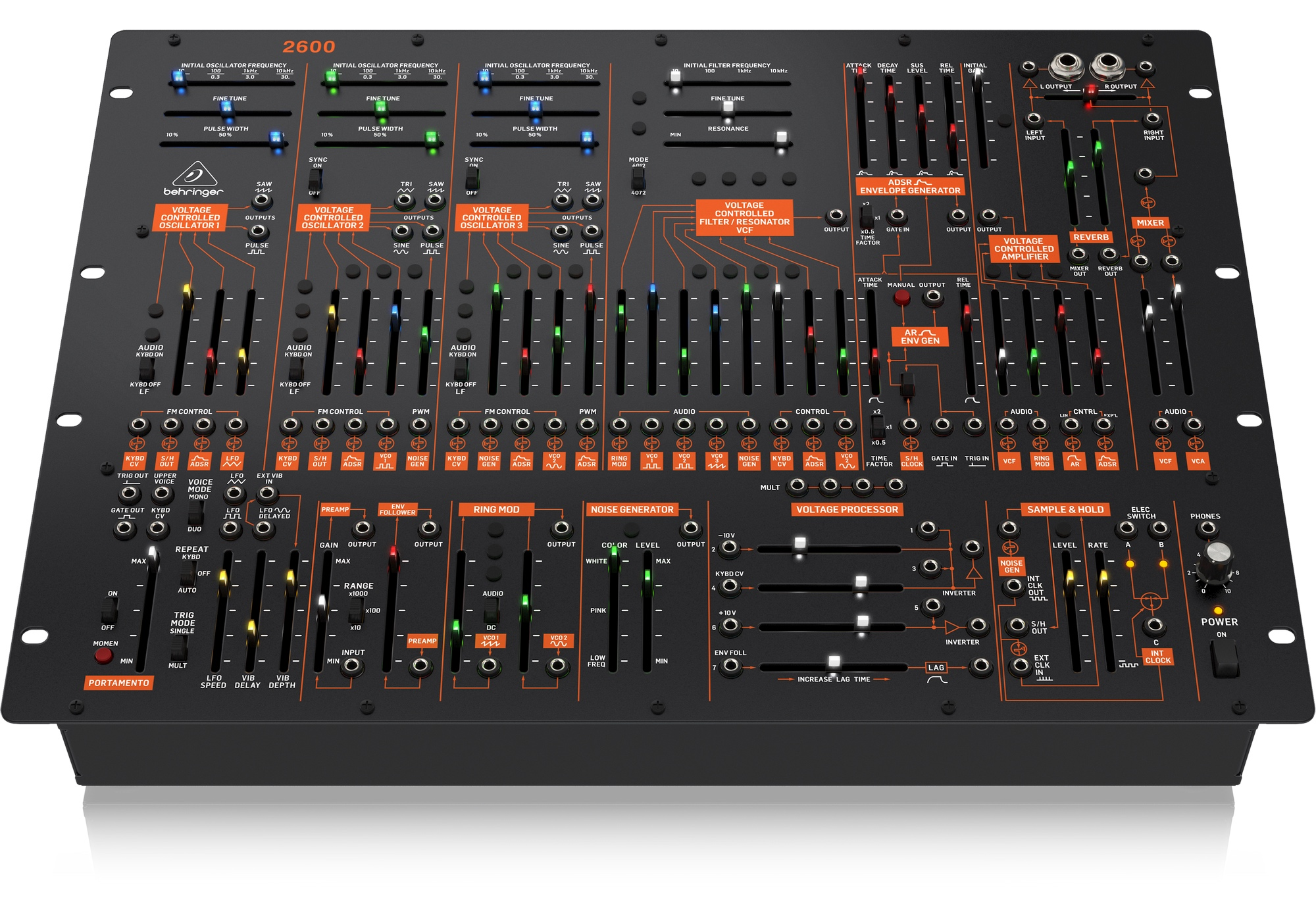Screen dimensions: 1316x921
Task: Push the red MOMEN portamento button
Action: point(103,656)
